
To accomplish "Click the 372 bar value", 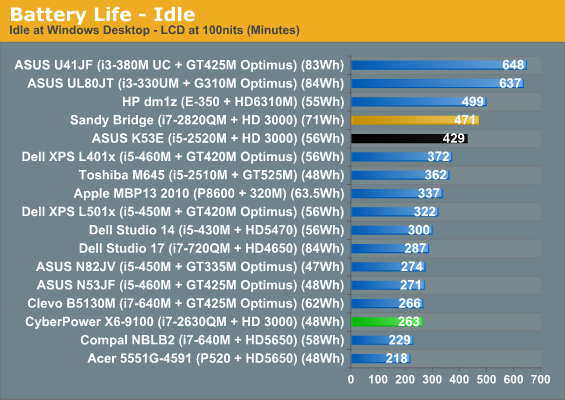I will click(438, 157).
